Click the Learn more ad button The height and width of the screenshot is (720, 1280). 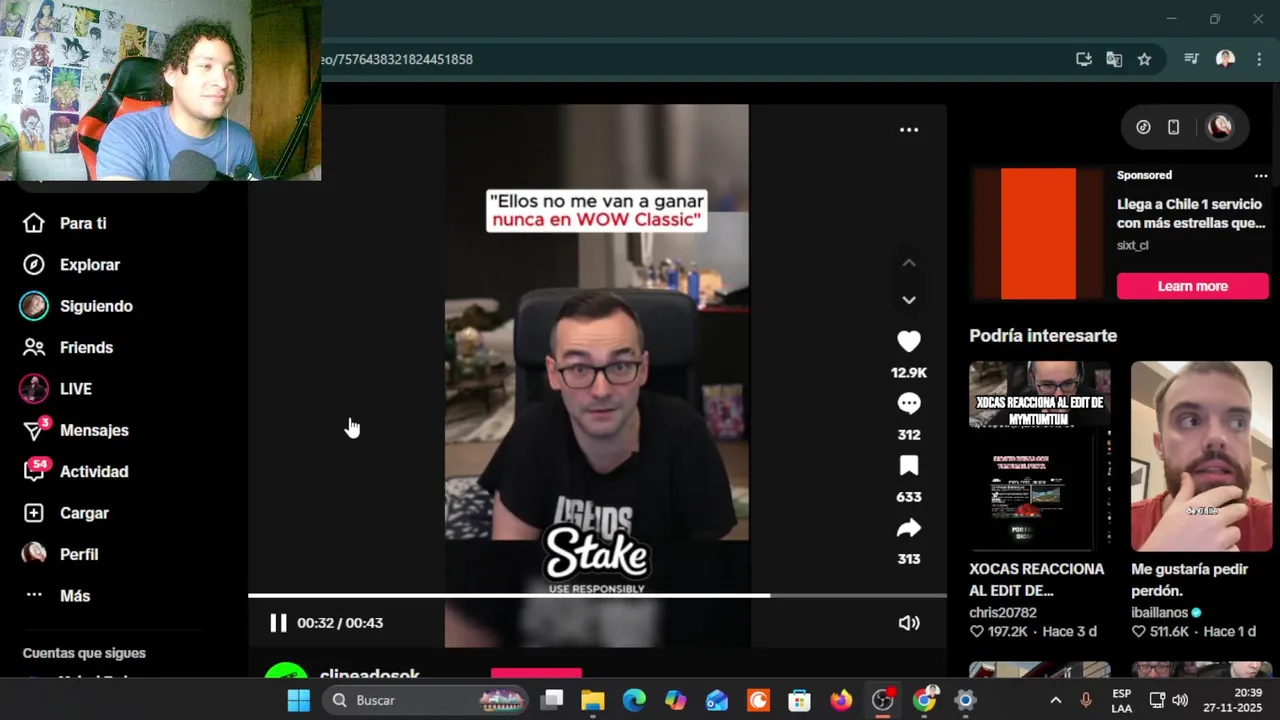point(1192,286)
